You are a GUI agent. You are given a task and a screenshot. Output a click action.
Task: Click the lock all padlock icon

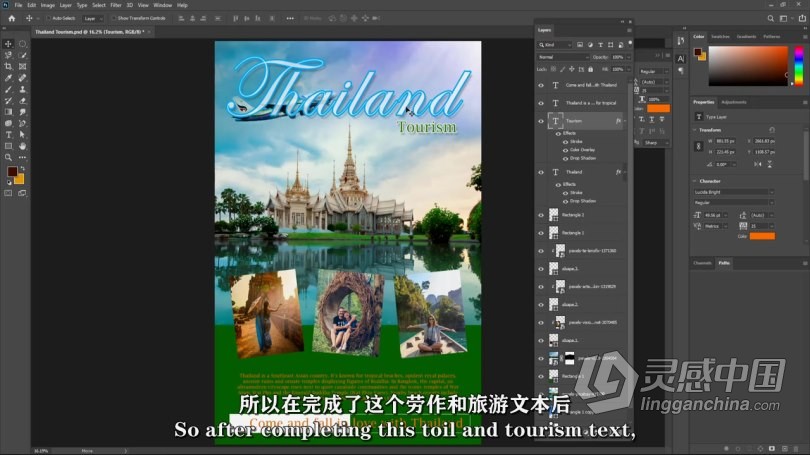[590, 69]
